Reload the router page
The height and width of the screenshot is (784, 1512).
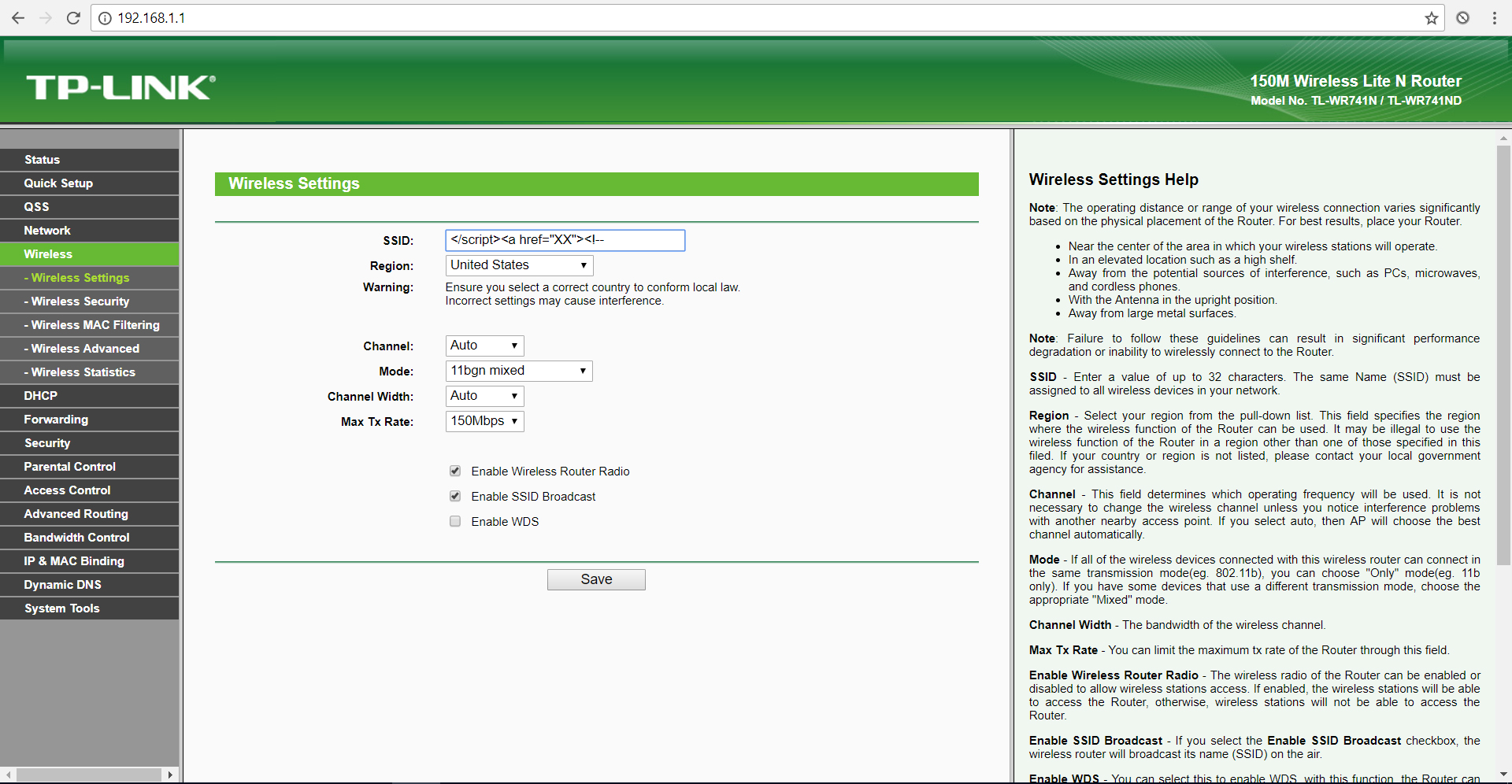pos(73,18)
